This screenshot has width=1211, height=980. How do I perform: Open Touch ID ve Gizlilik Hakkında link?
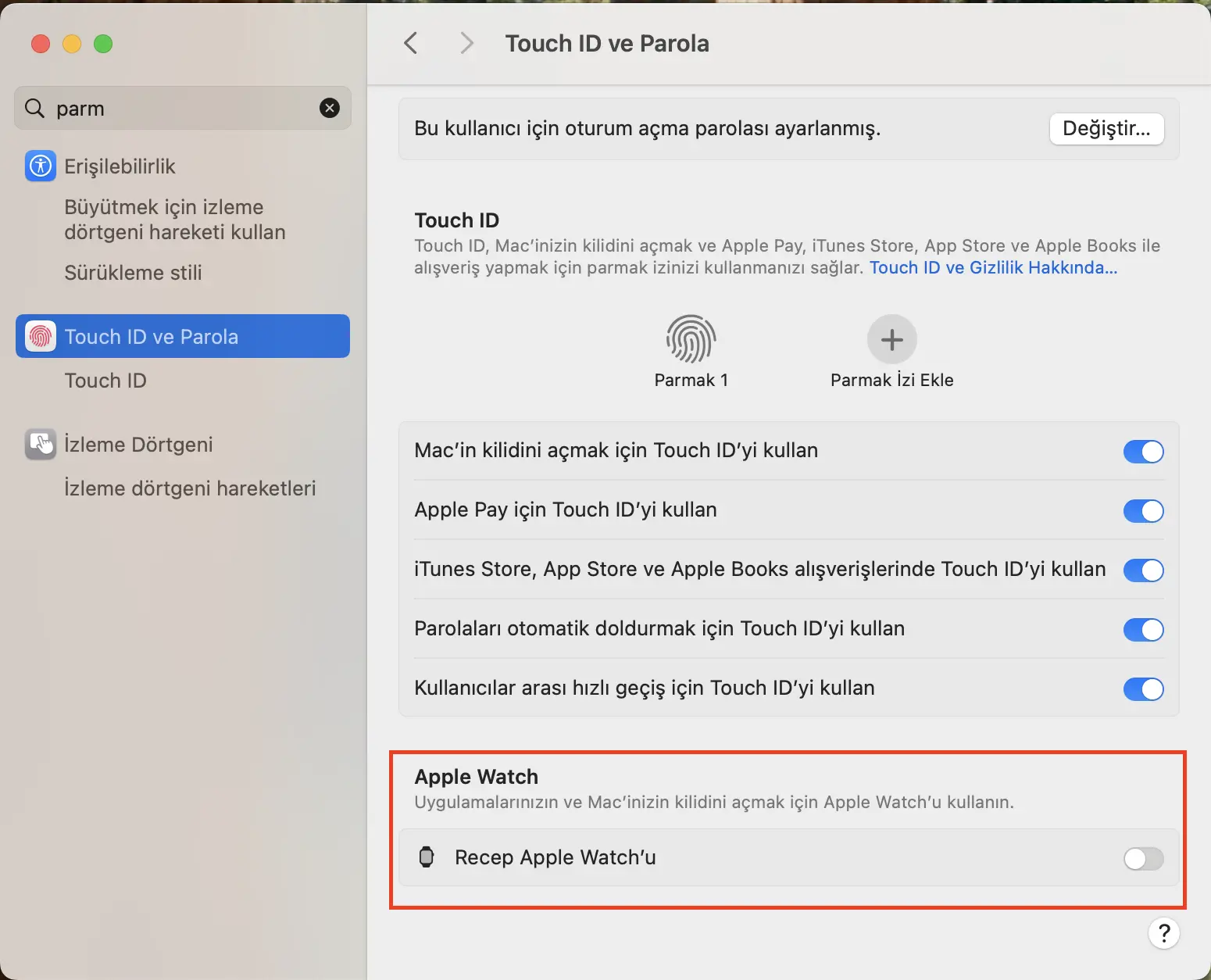[x=993, y=267]
